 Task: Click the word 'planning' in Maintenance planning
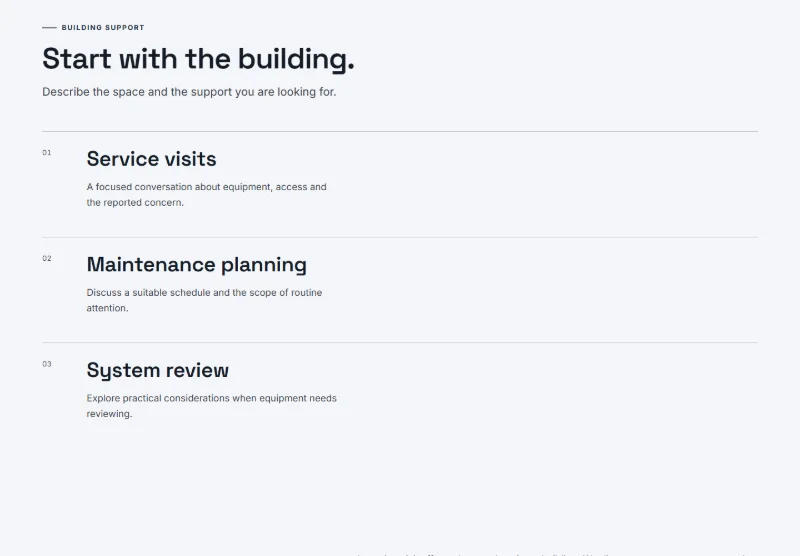[x=264, y=265]
